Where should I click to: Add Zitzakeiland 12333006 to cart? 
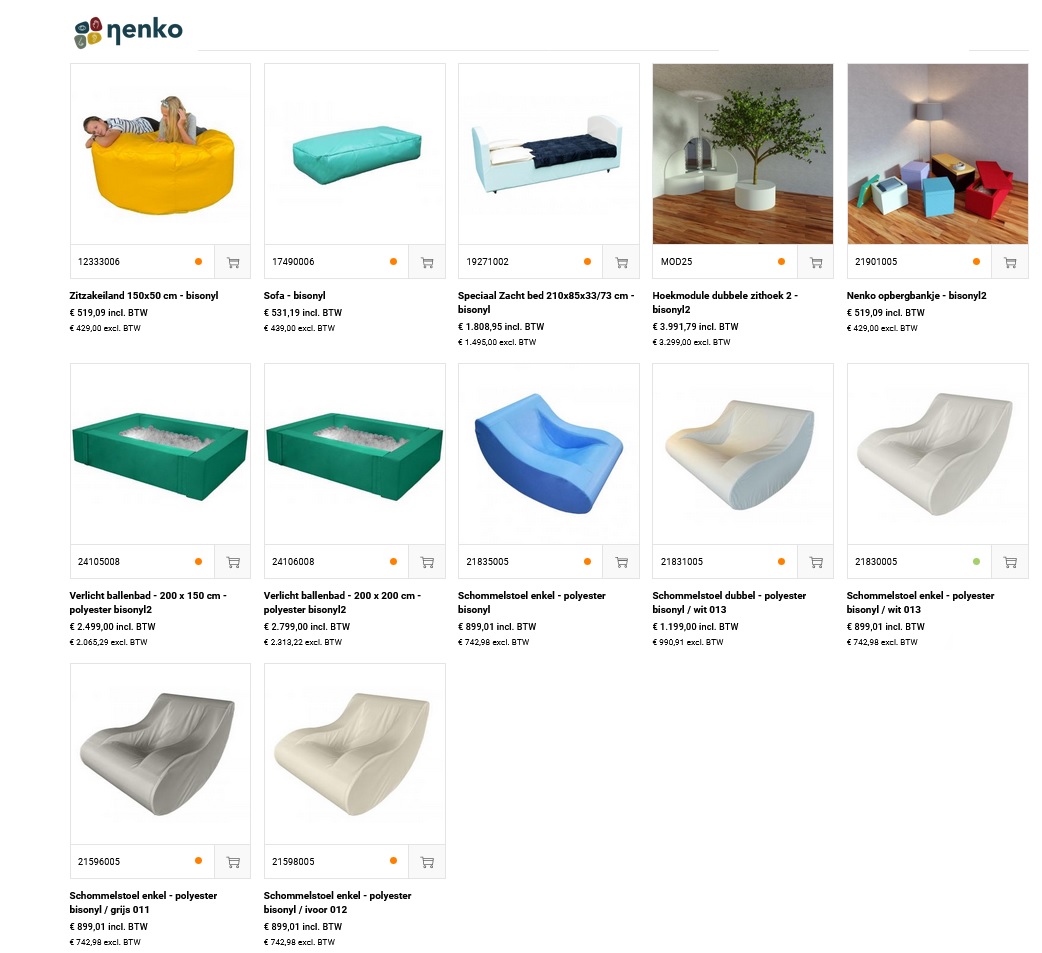click(x=233, y=262)
